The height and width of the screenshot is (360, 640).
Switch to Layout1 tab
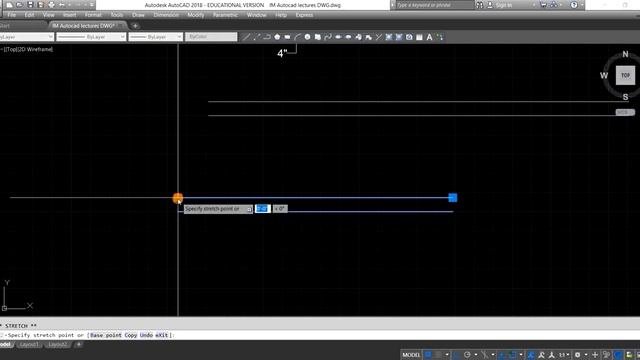coord(29,344)
